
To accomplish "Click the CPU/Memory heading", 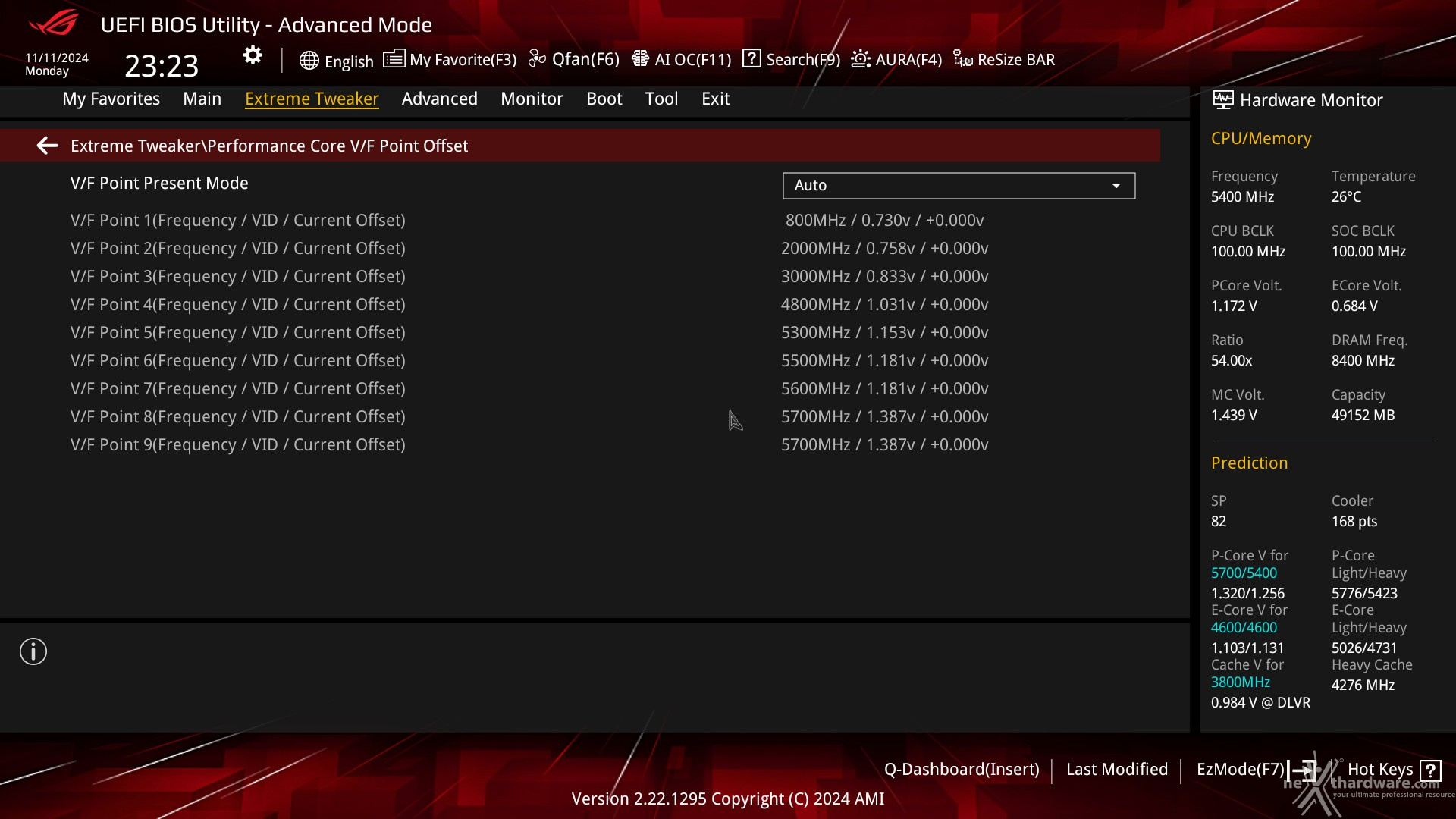I will (1261, 139).
